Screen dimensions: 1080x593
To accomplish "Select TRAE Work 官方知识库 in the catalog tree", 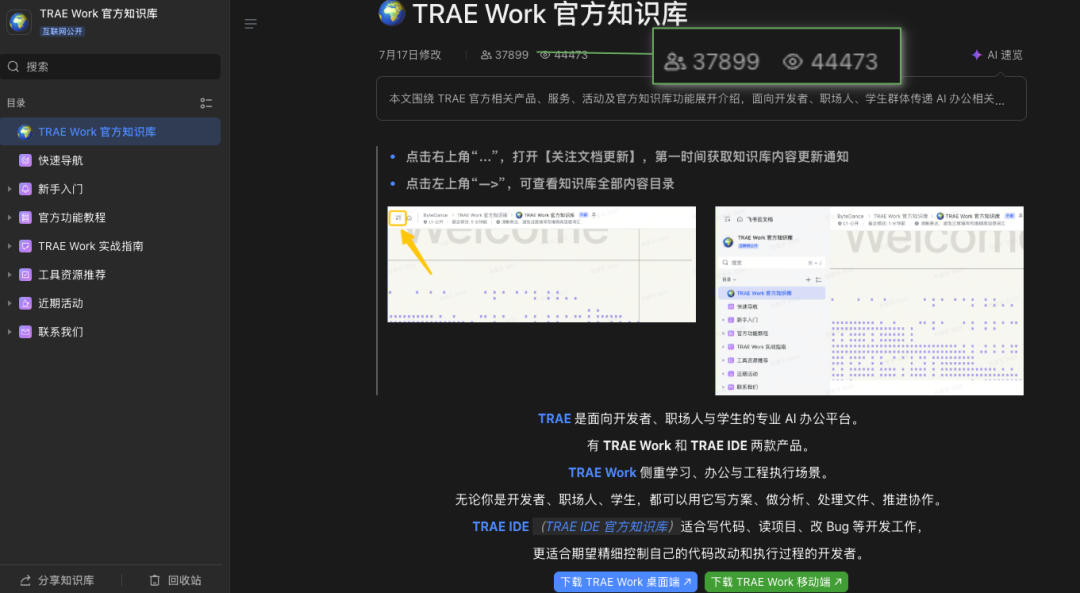I will click(x=110, y=132).
